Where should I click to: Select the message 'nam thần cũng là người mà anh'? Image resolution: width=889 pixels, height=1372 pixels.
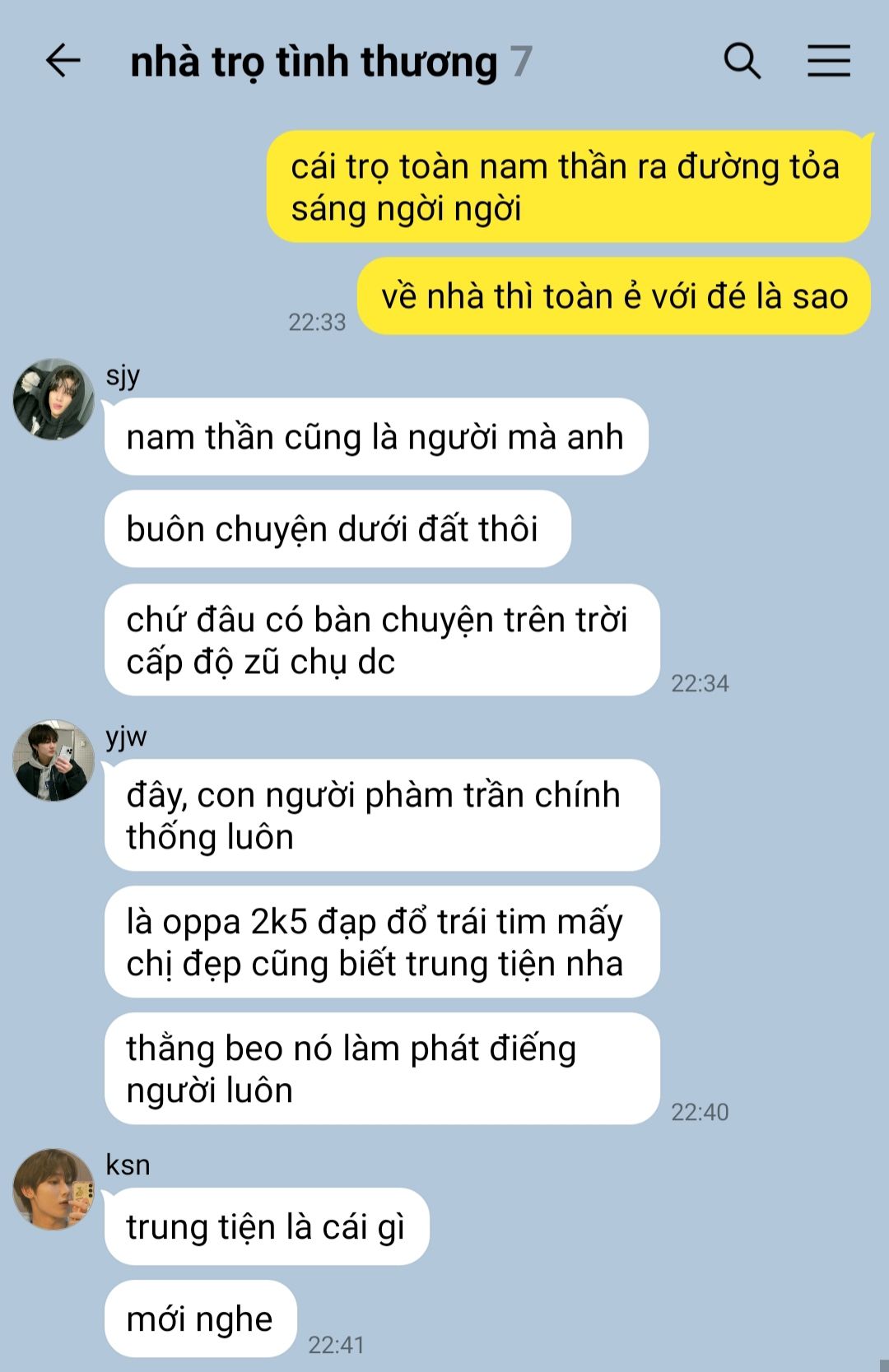(x=376, y=437)
